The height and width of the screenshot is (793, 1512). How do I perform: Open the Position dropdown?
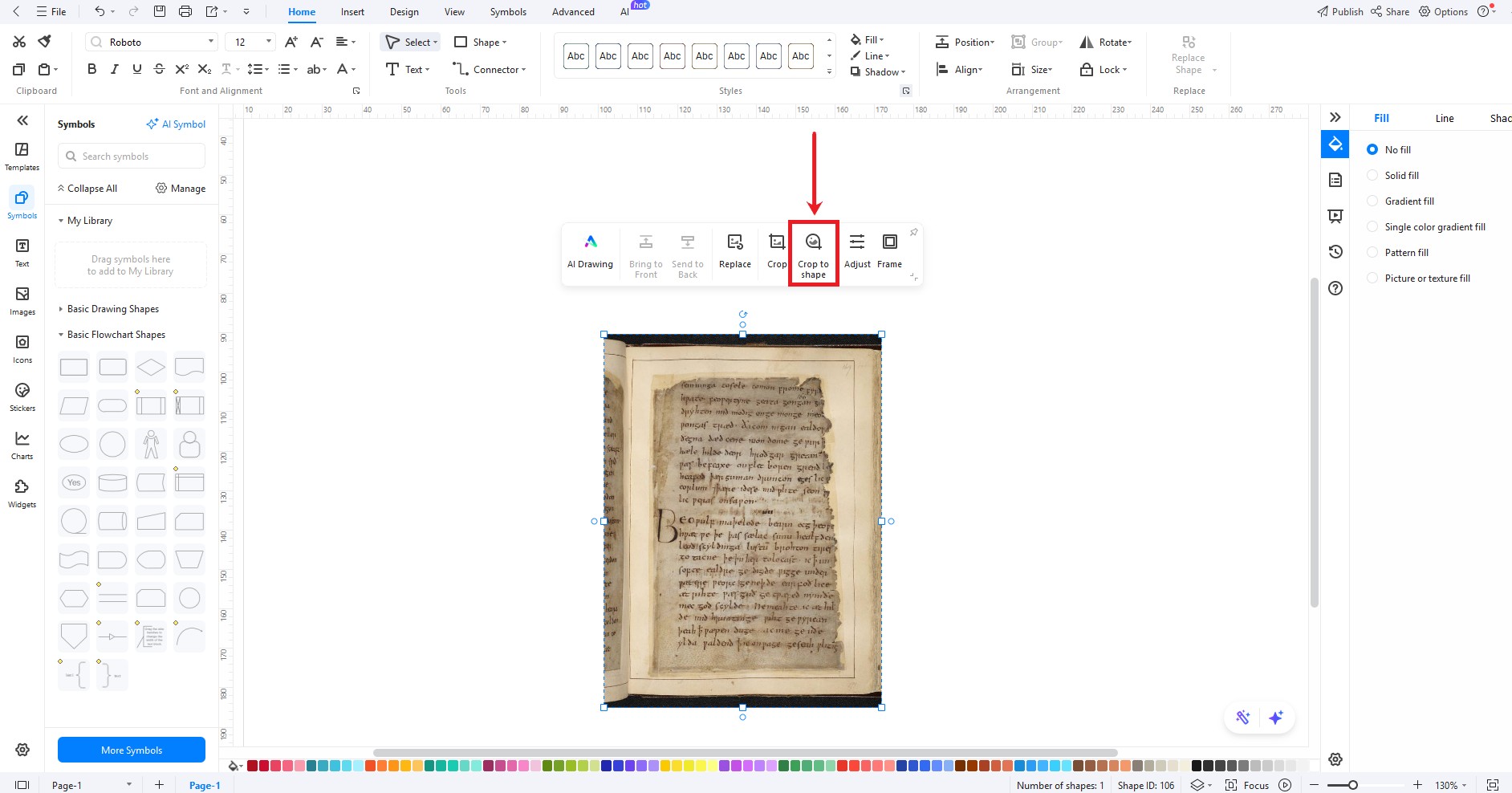[x=965, y=42]
